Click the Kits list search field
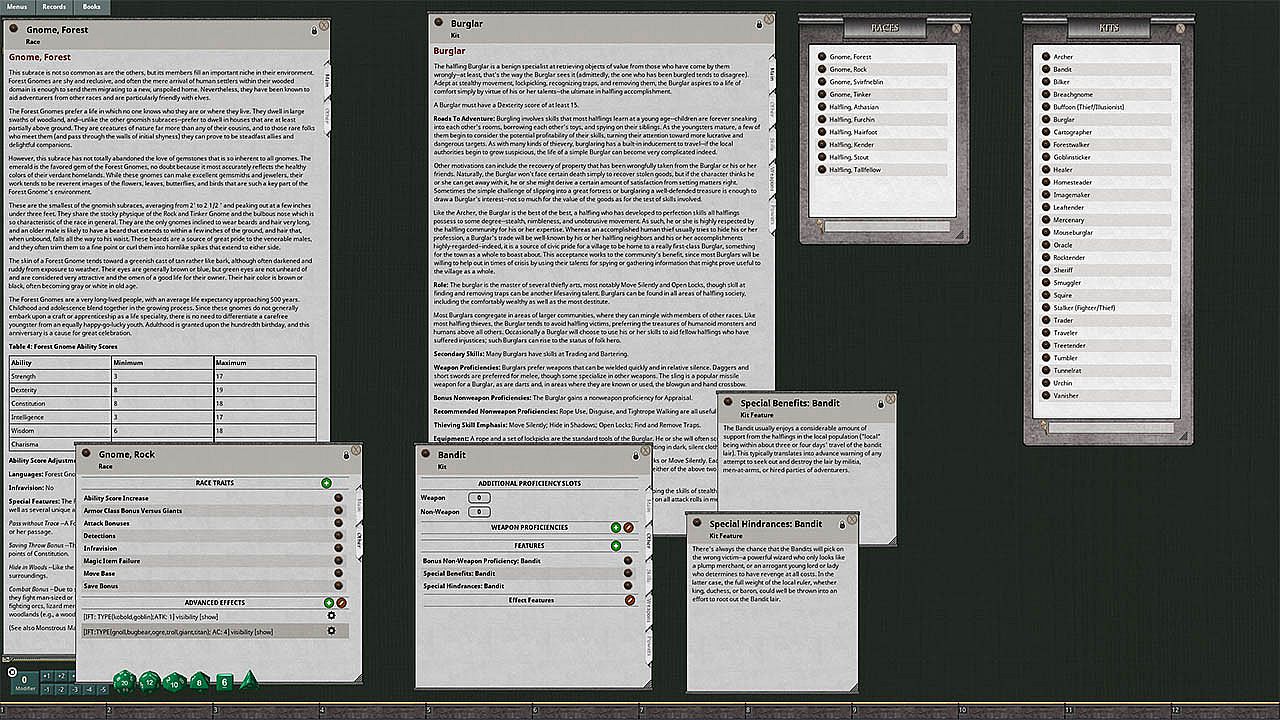 [1110, 427]
